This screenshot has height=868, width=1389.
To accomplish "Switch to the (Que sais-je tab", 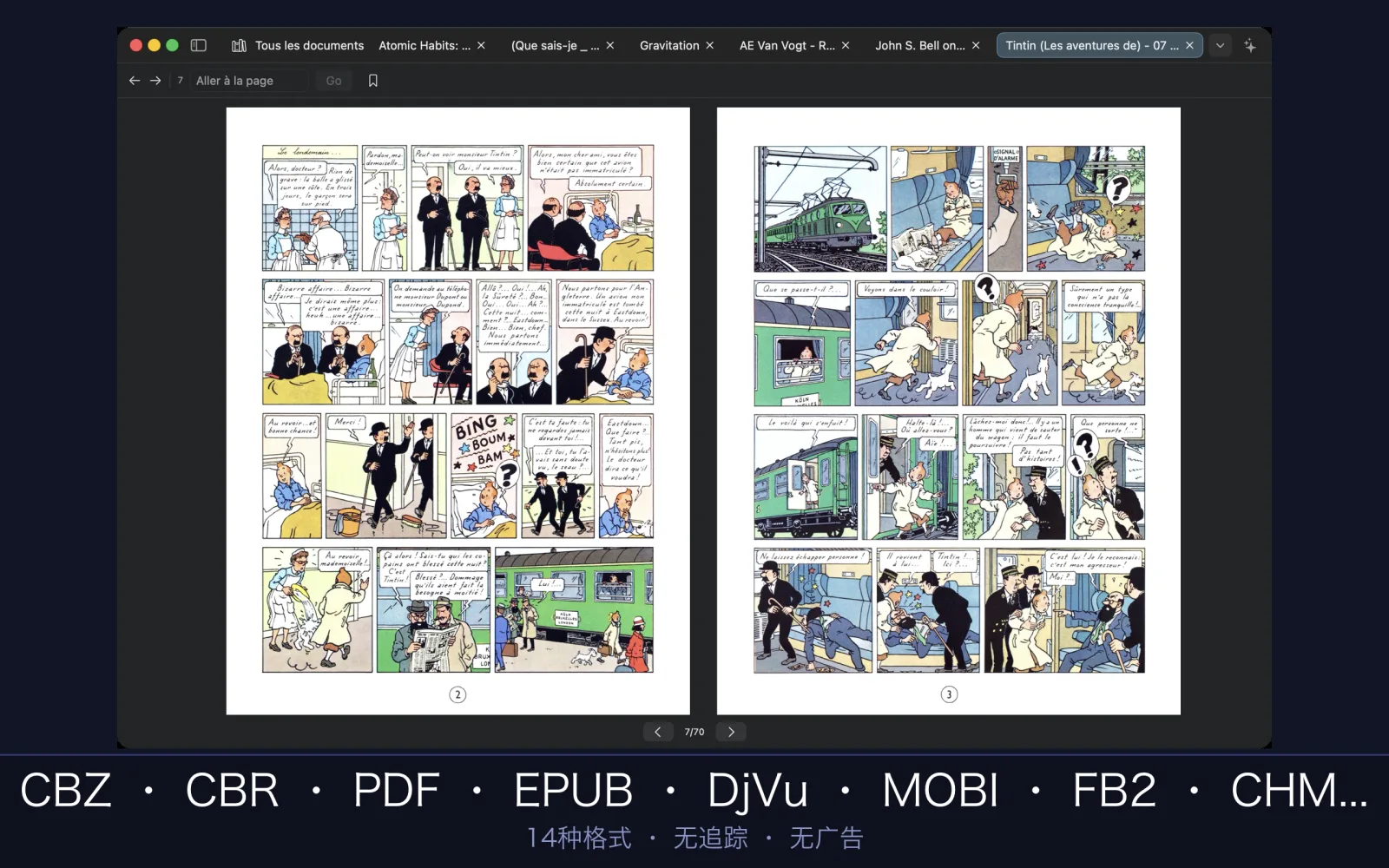I will click(x=555, y=45).
